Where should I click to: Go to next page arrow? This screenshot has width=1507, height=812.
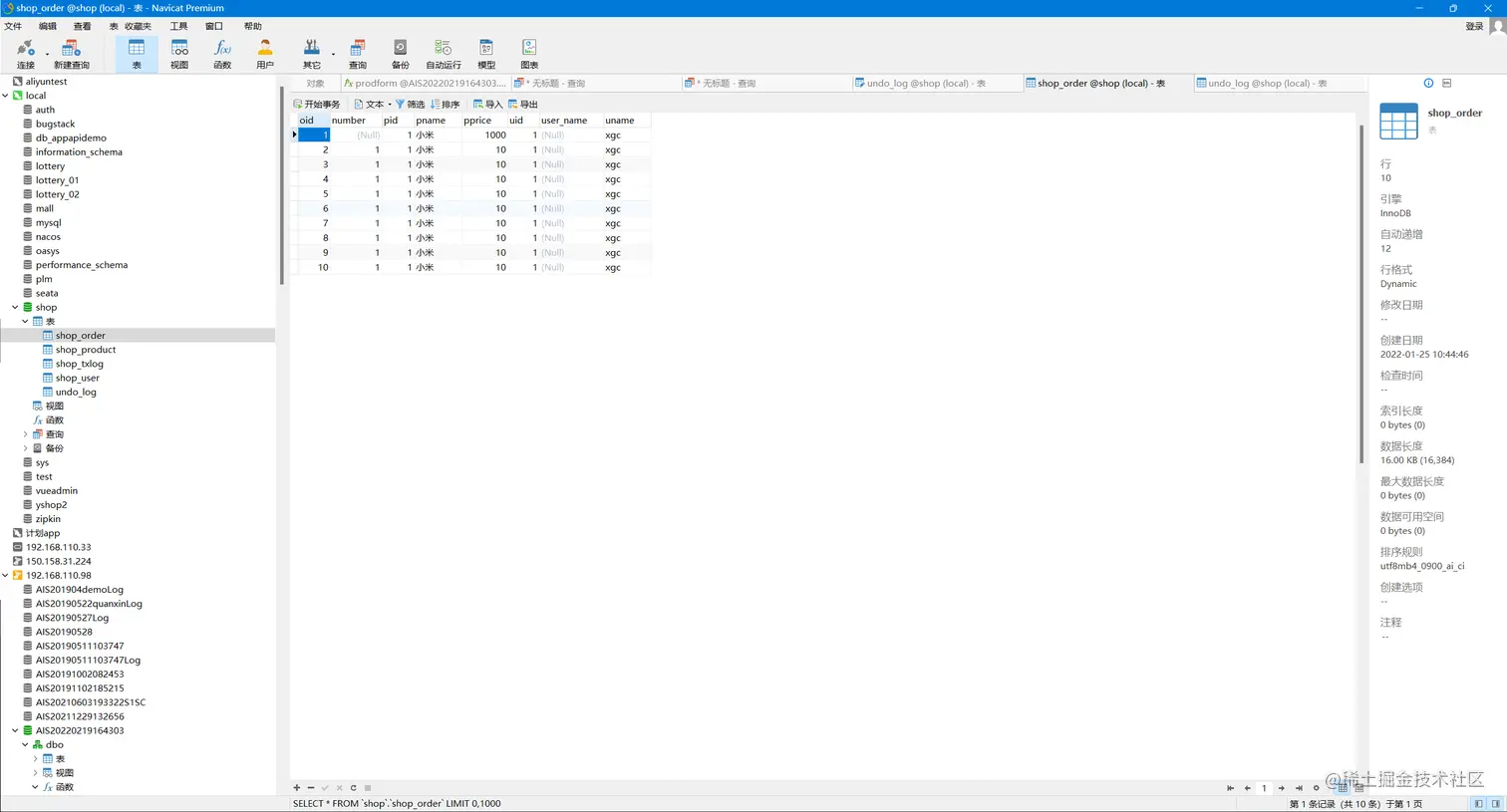pyautogui.click(x=1282, y=788)
